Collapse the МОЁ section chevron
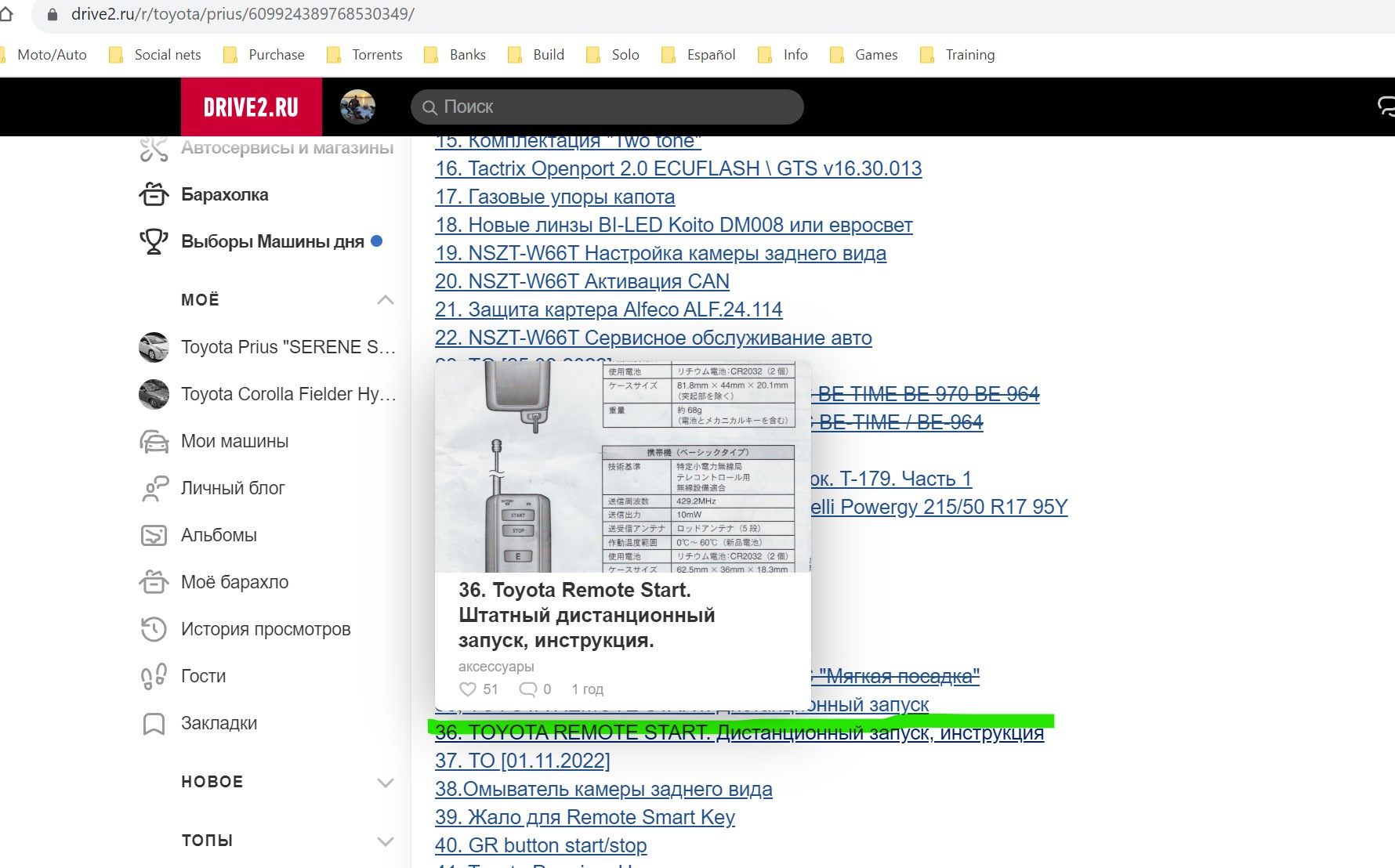 [385, 300]
